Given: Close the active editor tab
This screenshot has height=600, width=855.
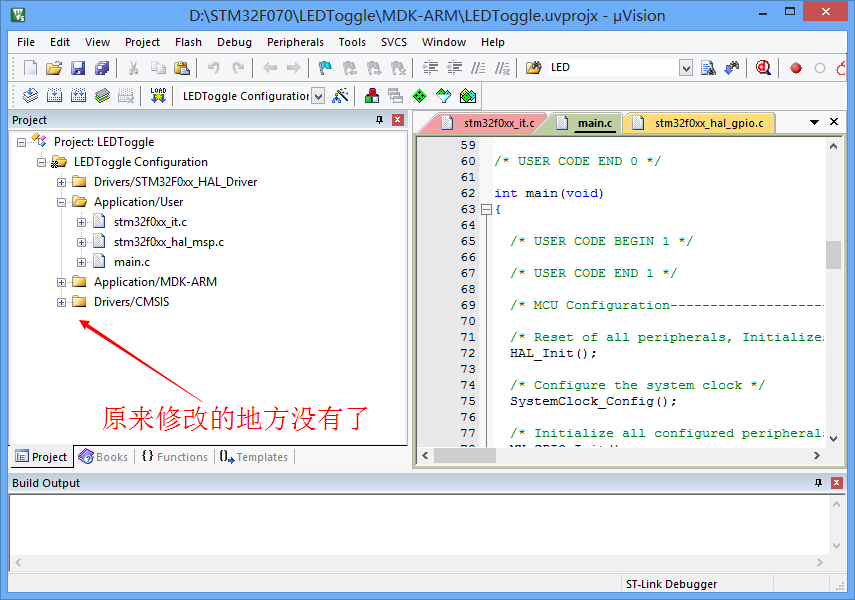Looking at the screenshot, I should [834, 122].
